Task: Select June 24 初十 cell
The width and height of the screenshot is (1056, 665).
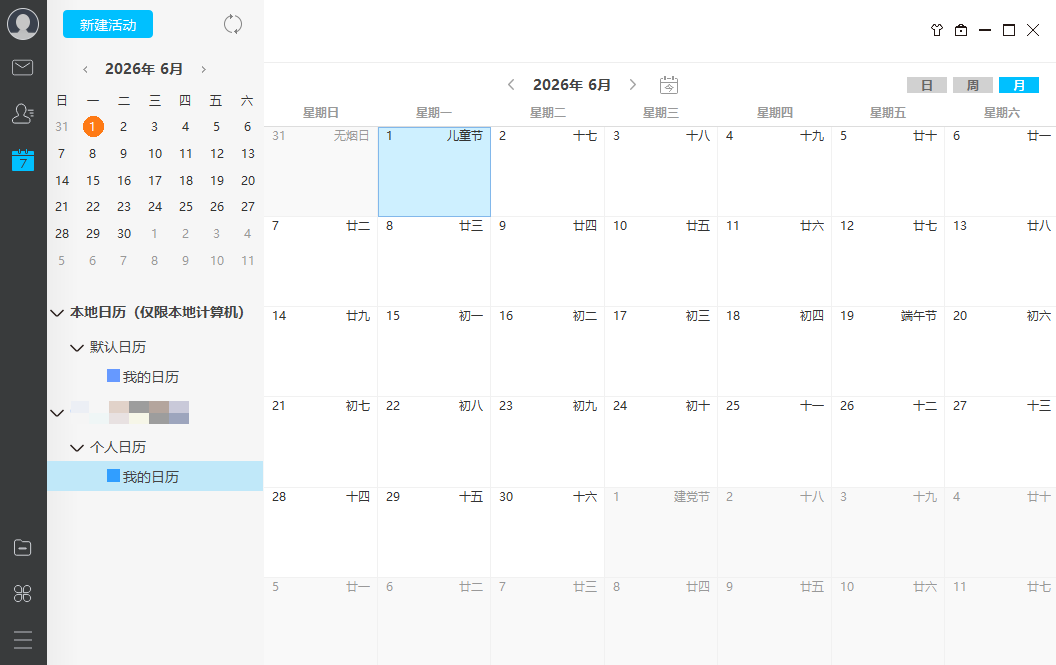Action: 661,442
